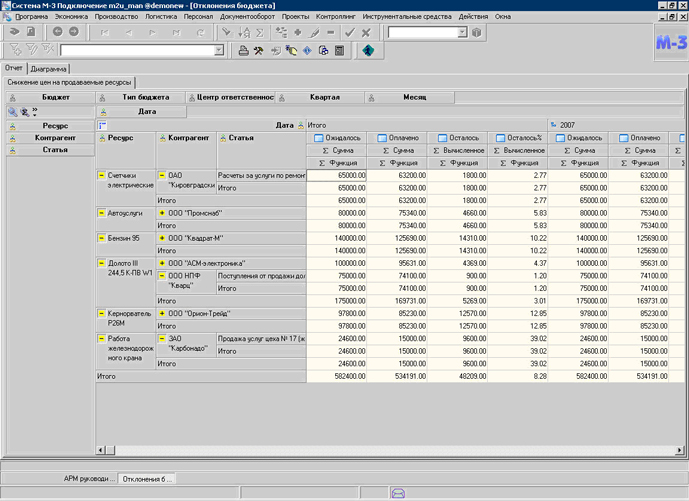Viewport: 689px width, 501px height.
Task: Expand contractor ООО "Орион-Трейд"
Action: tap(162, 313)
